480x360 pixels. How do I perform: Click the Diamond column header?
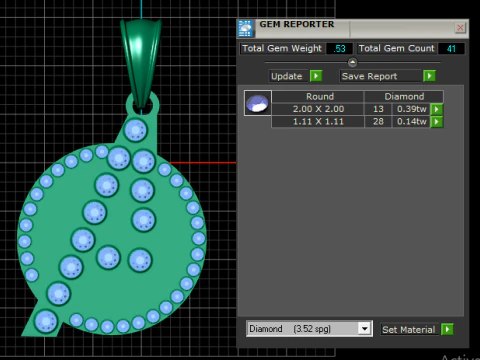pyautogui.click(x=404, y=97)
